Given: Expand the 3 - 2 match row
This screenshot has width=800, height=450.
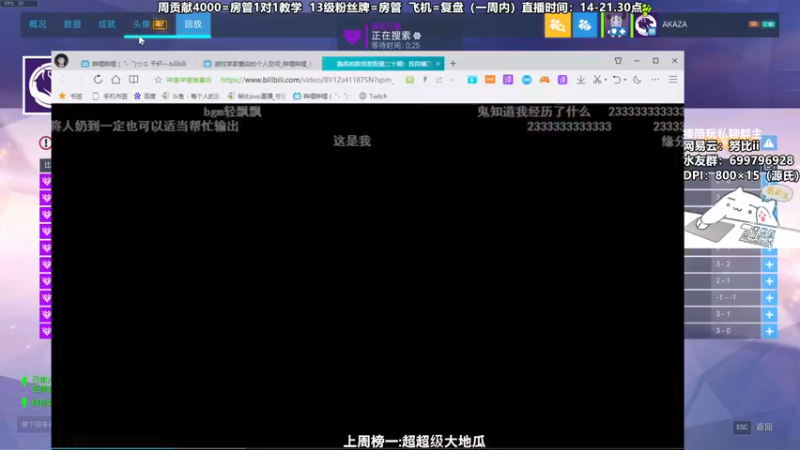Looking at the screenshot, I should [769, 264].
